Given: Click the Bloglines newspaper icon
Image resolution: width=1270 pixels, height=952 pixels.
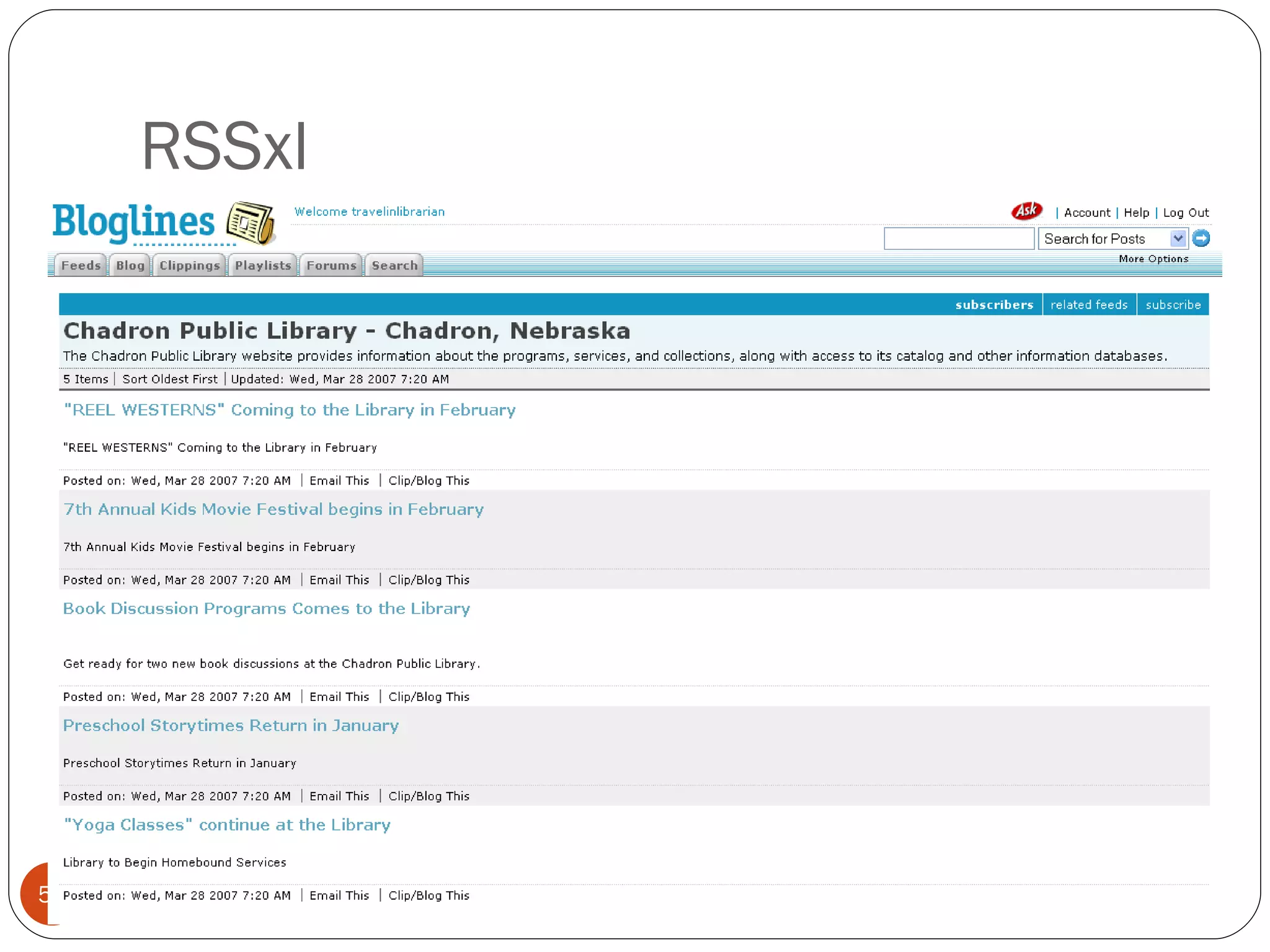Looking at the screenshot, I should [x=251, y=223].
